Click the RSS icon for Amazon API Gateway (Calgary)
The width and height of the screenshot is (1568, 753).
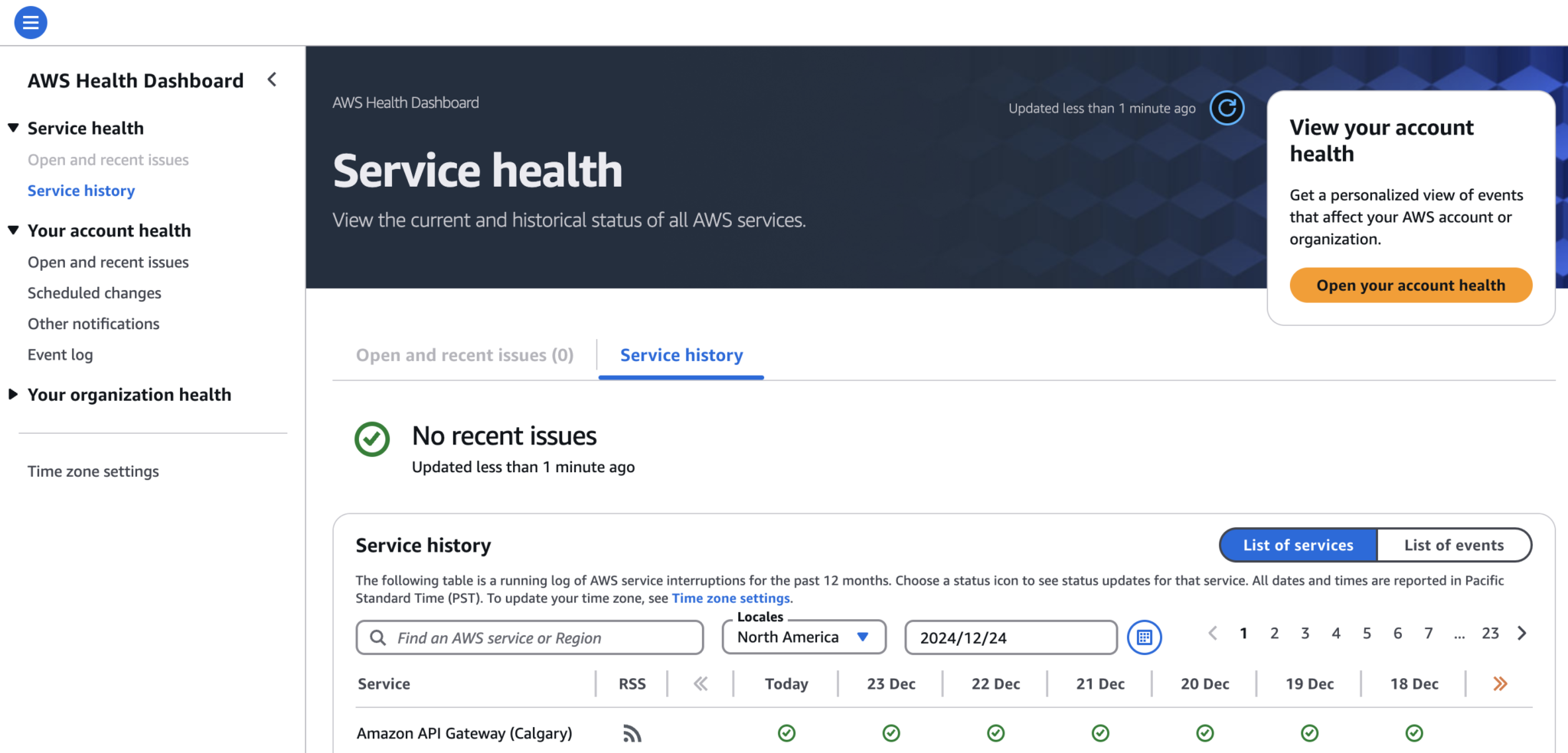[632, 733]
